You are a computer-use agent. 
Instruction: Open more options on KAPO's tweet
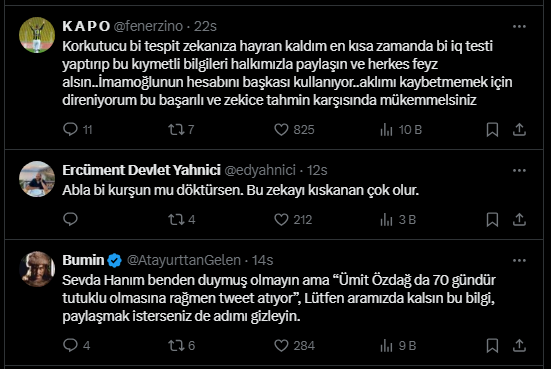point(519,26)
